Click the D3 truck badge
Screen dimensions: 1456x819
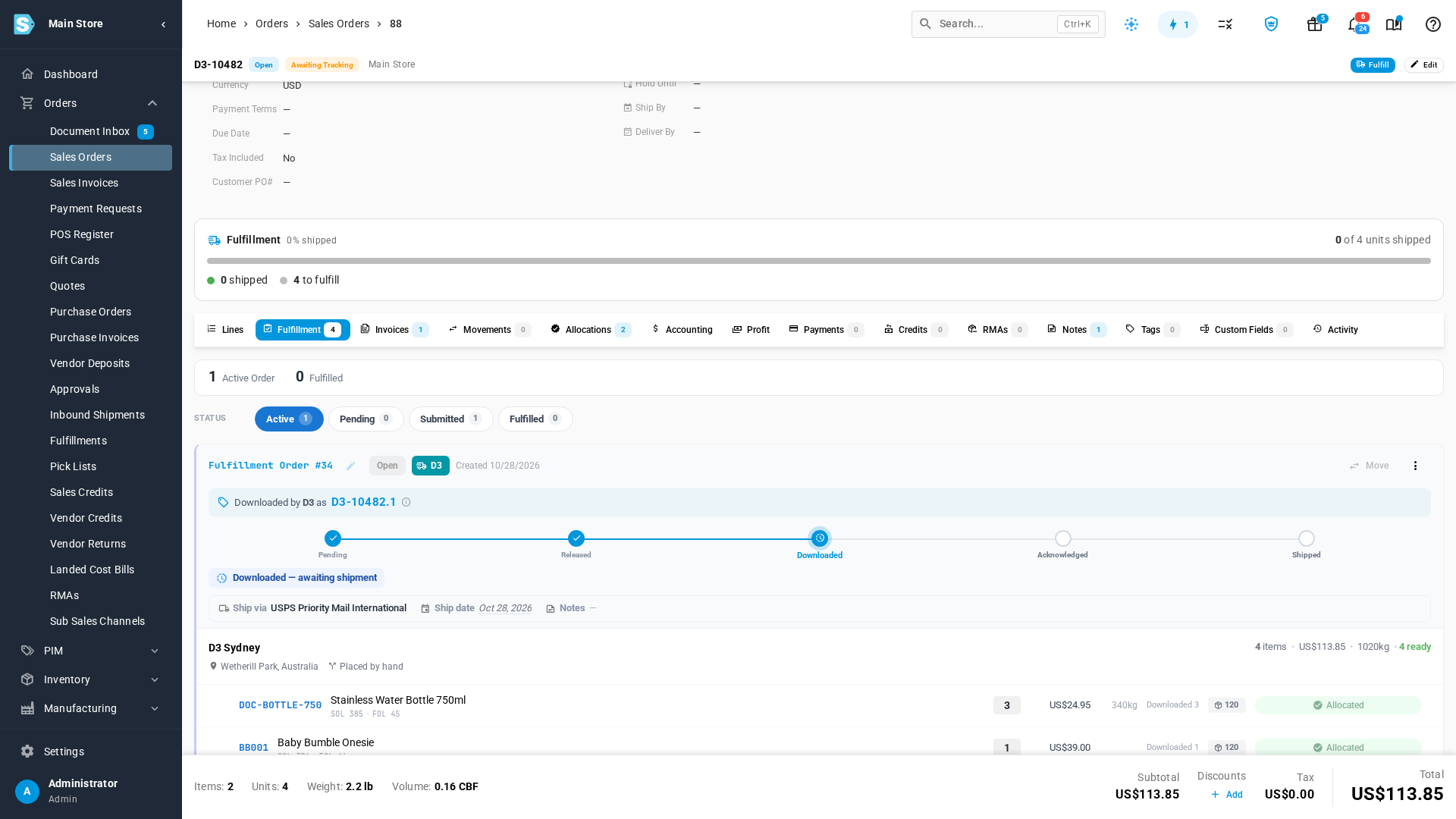[x=430, y=466]
